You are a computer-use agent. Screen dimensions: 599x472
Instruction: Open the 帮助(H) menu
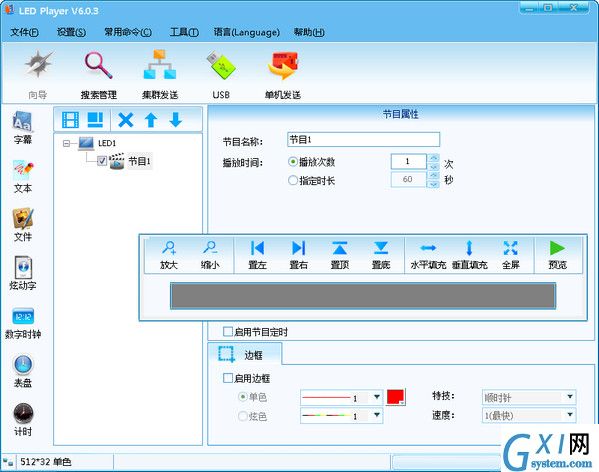tap(309, 32)
